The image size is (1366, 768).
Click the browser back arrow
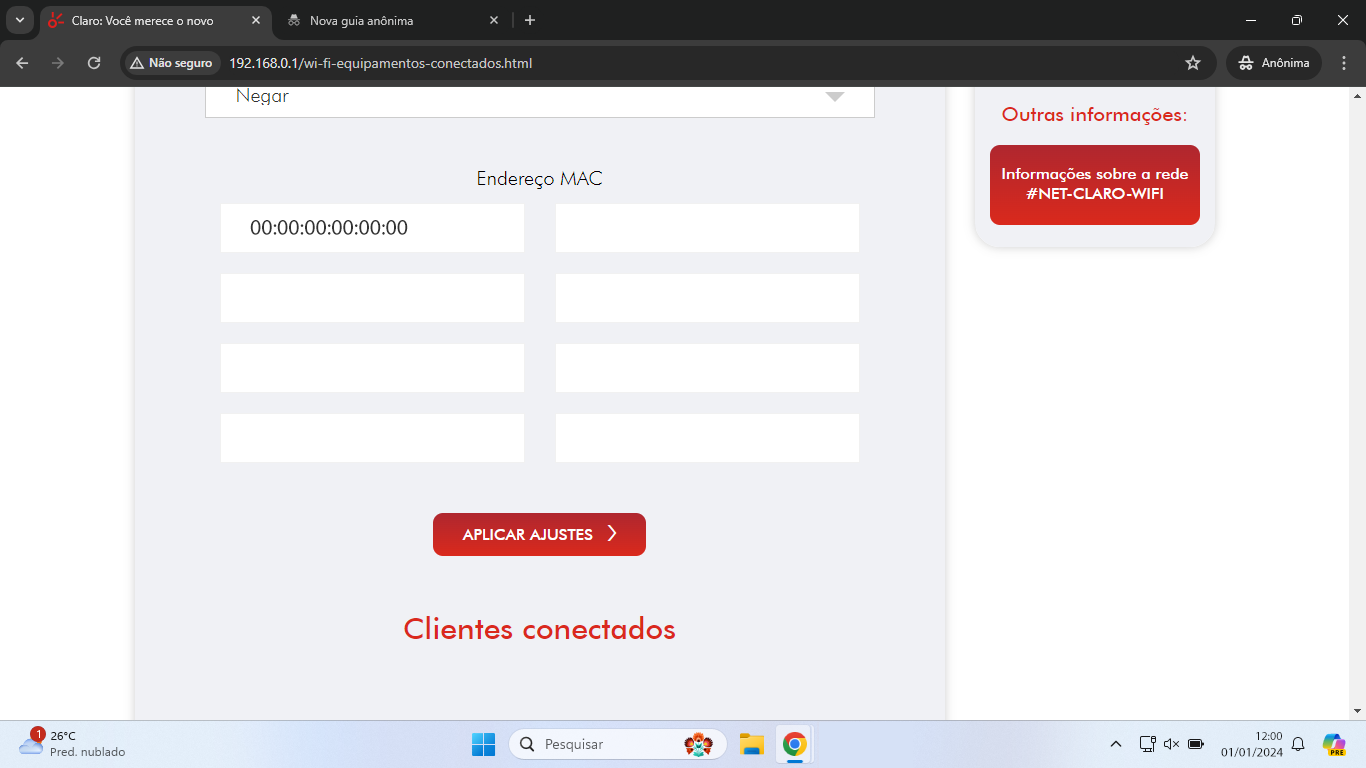pyautogui.click(x=22, y=63)
